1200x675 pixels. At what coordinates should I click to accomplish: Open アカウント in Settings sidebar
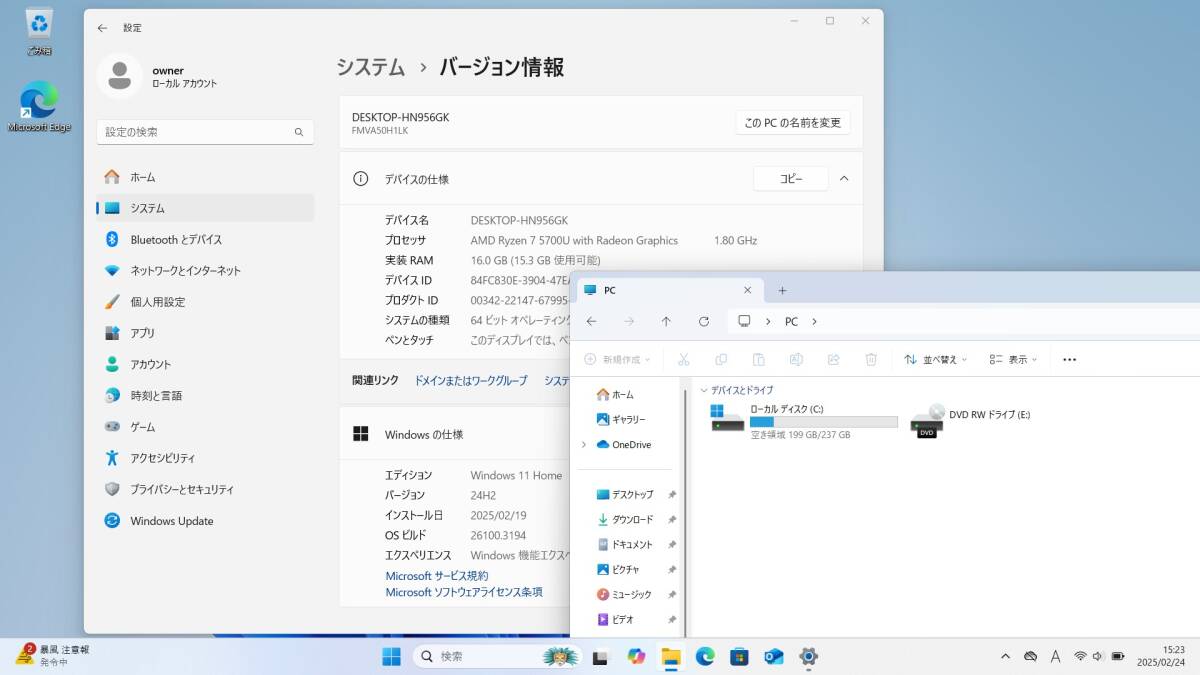(205, 364)
